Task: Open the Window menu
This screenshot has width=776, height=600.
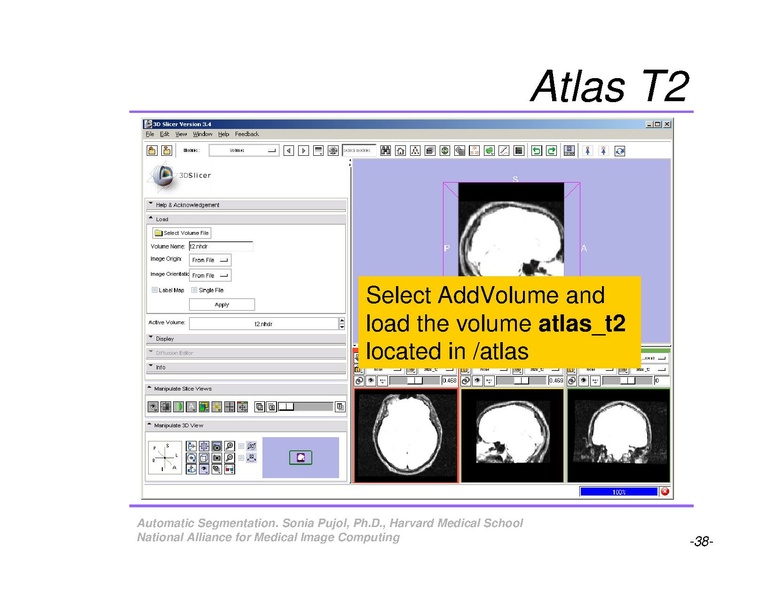Action: coord(202,134)
